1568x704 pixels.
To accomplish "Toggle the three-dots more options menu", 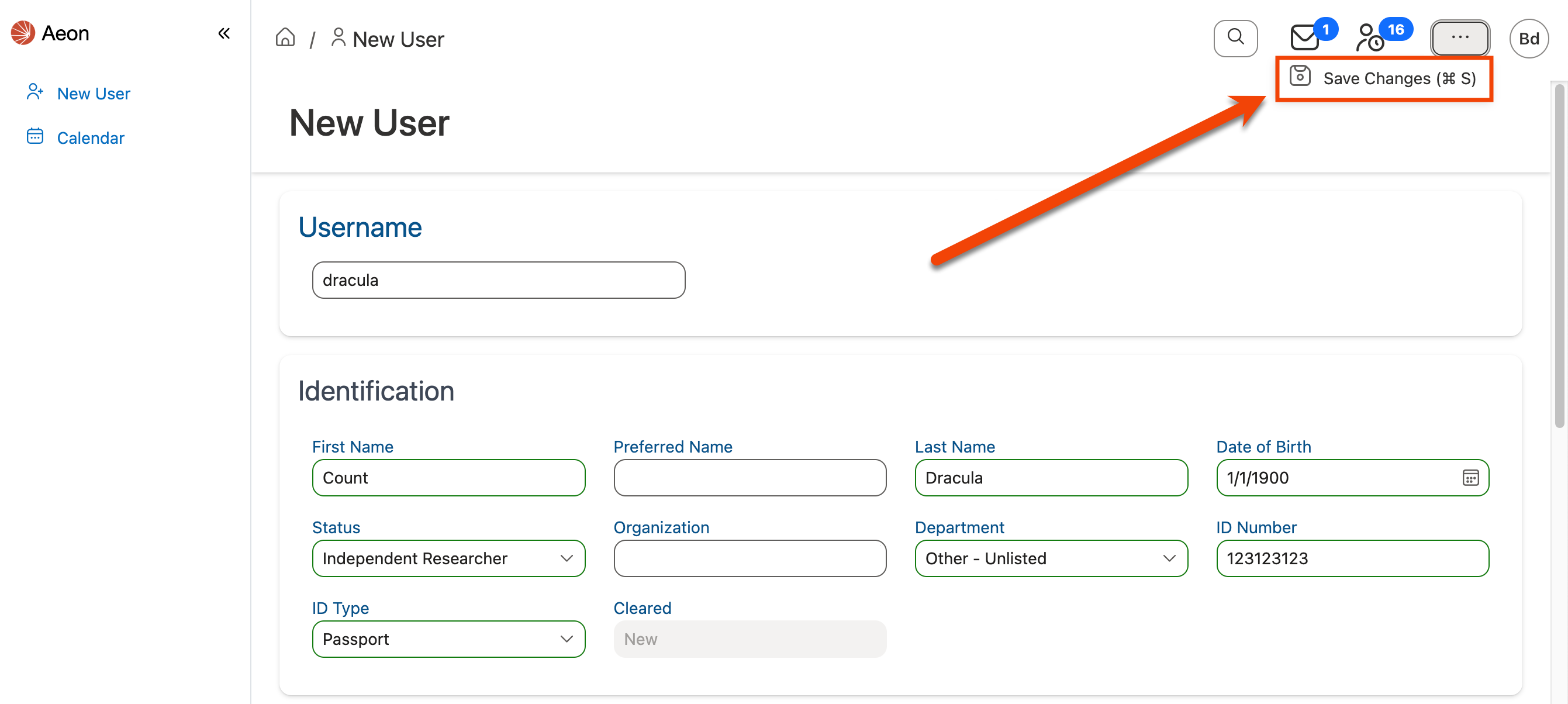I will [1460, 39].
